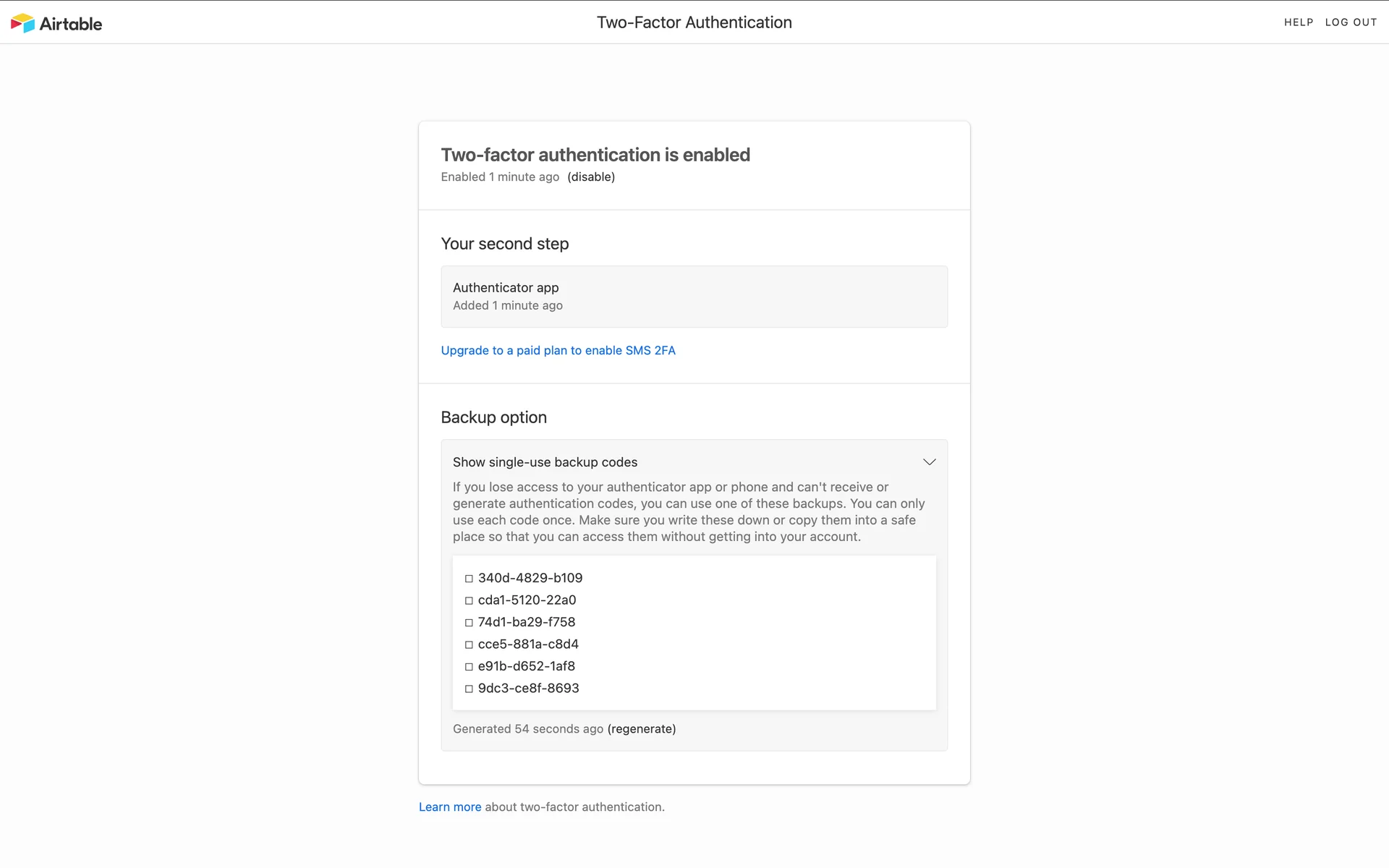Click the backup code text 340d-4829-b109

tap(530, 578)
